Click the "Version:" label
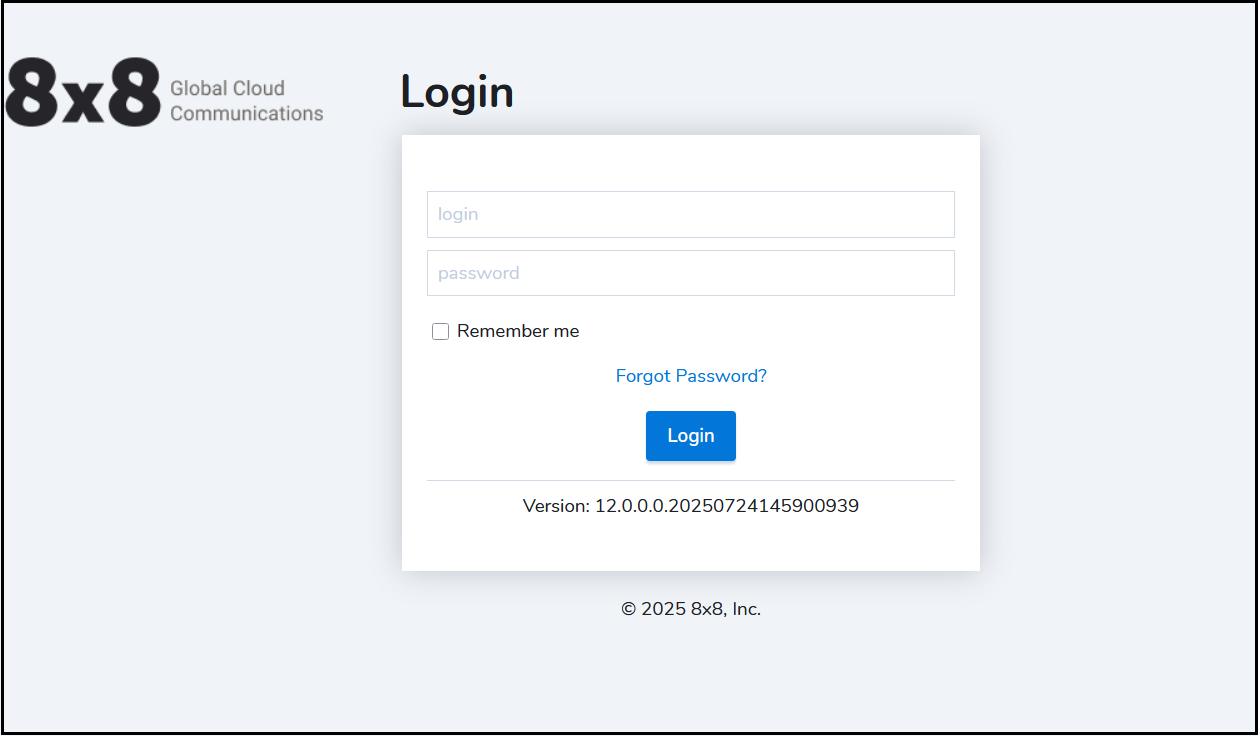This screenshot has height=736, width=1258. [x=556, y=506]
